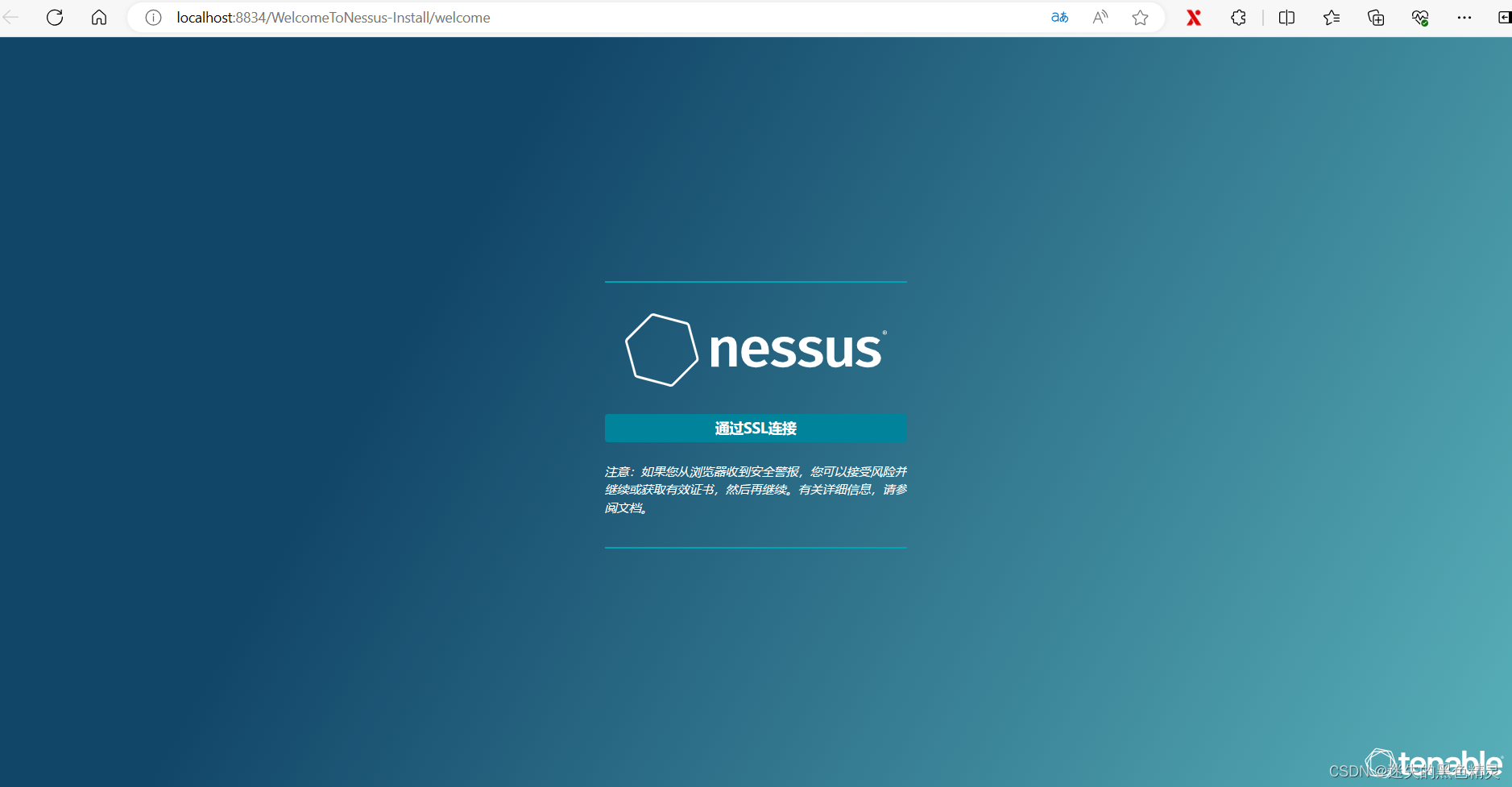Open the translate page icon
This screenshot has width=1512, height=787.
(x=1059, y=18)
